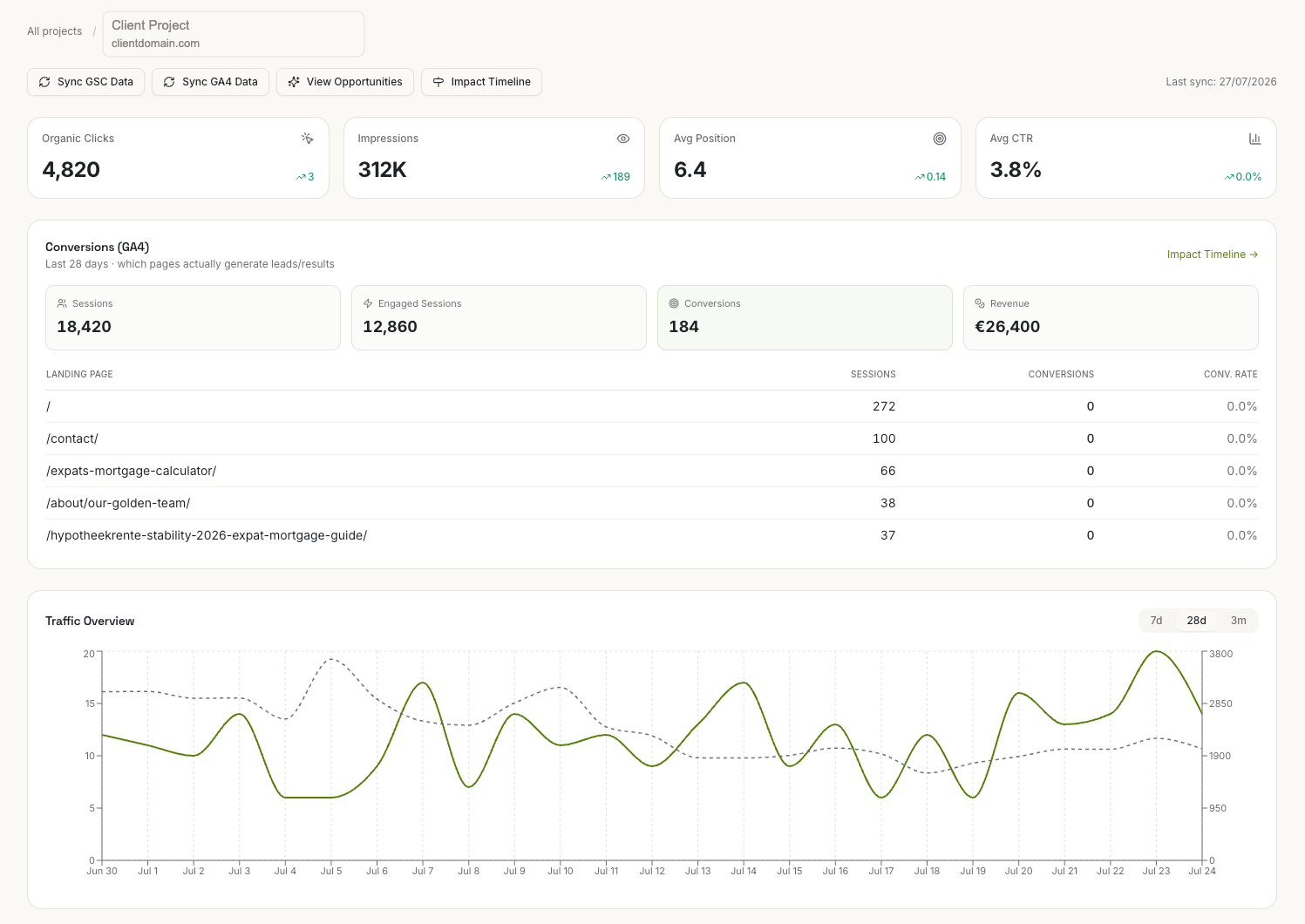1305x924 pixels.
Task: Select the Conversions metric card
Action: 805,318
